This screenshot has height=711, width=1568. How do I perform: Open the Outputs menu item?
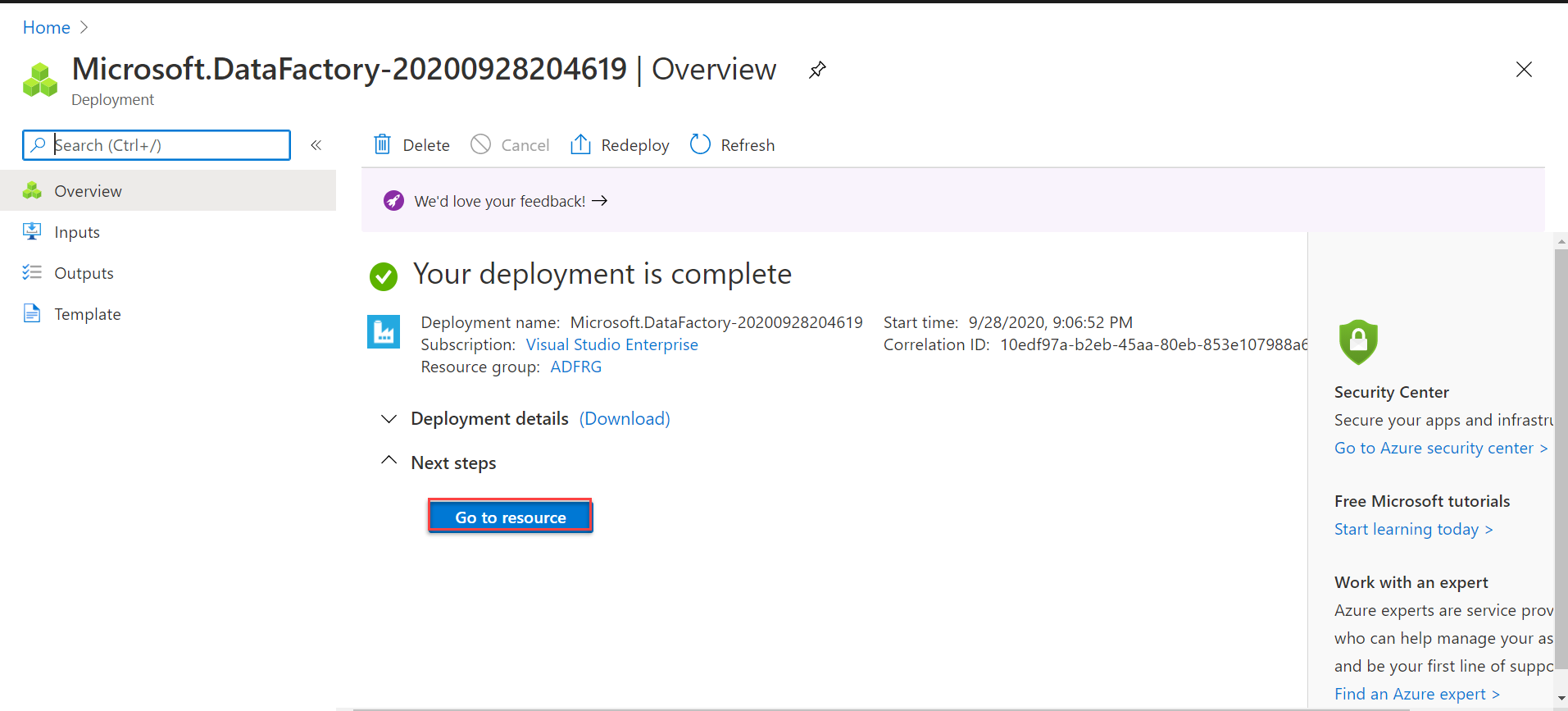point(84,273)
